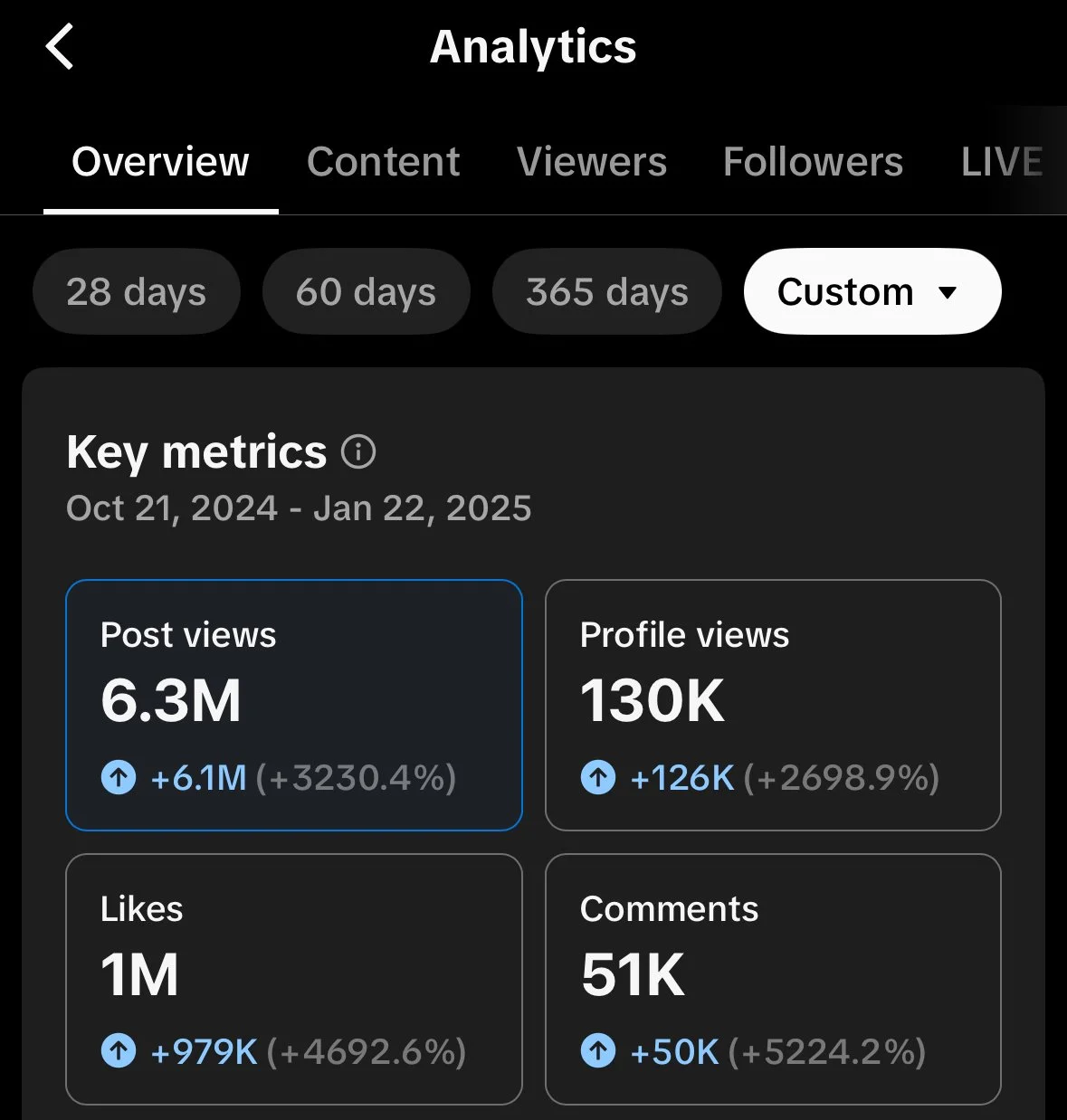The image size is (1067, 1120).
Task: Select the Comments metric card
Action: 773,979
